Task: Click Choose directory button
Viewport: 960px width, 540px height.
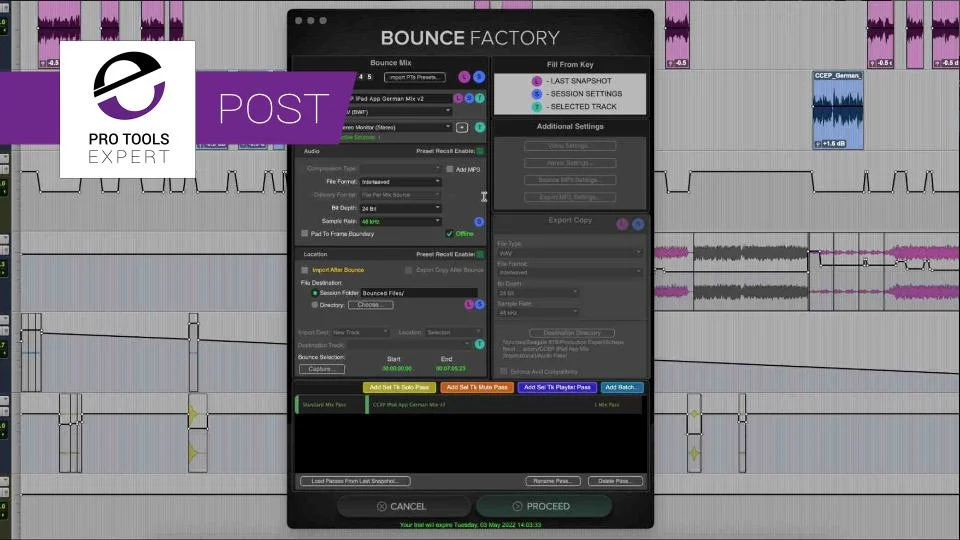Action: pos(370,305)
